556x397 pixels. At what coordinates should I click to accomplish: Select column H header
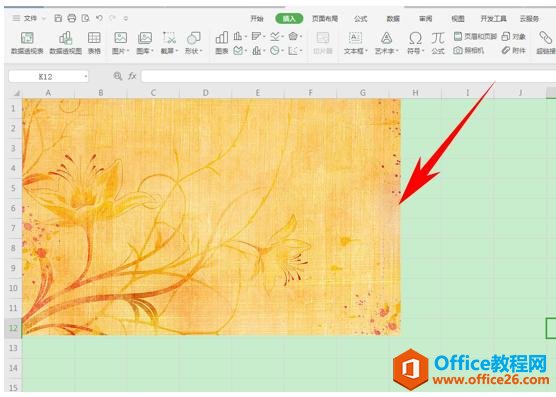click(415, 93)
